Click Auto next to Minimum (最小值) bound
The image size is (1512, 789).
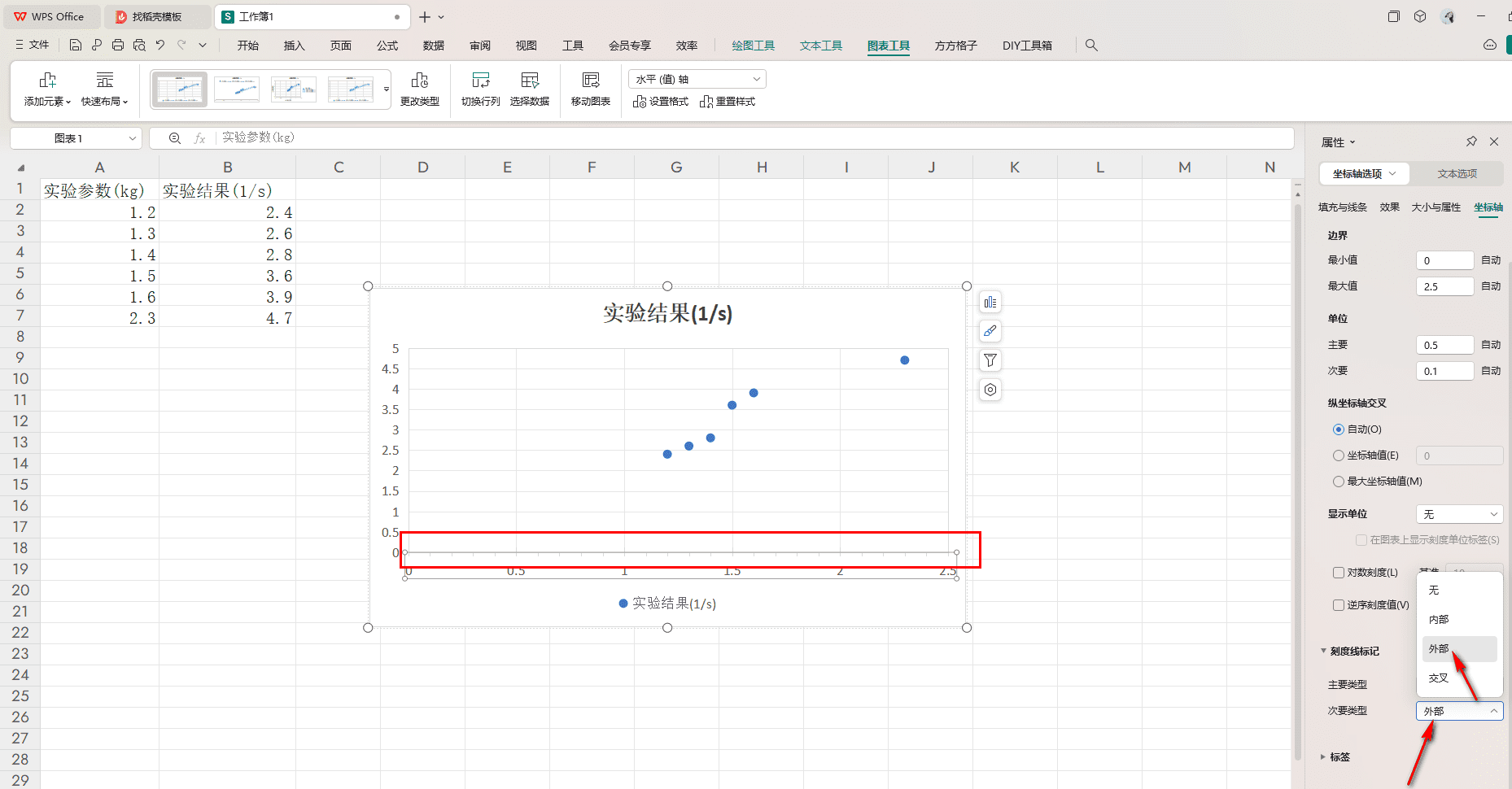pos(1491,260)
